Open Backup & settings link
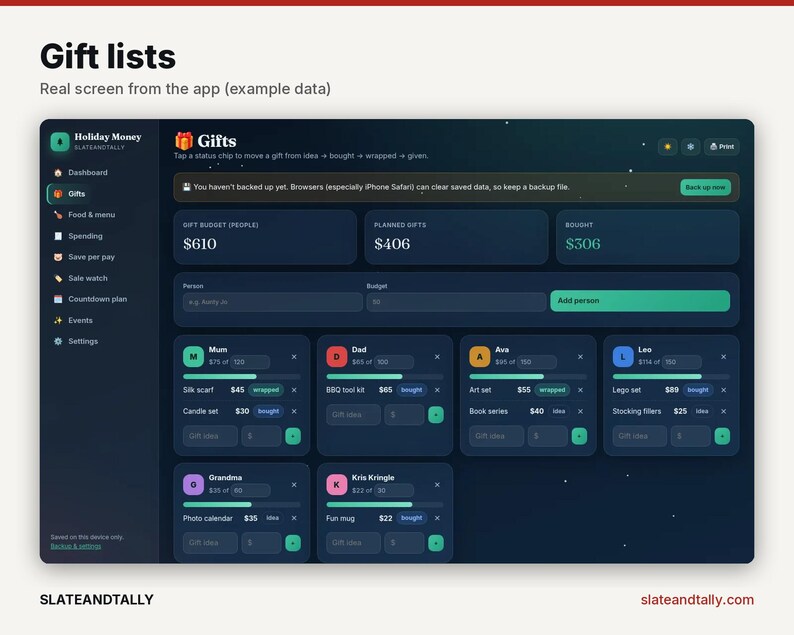 (x=75, y=546)
